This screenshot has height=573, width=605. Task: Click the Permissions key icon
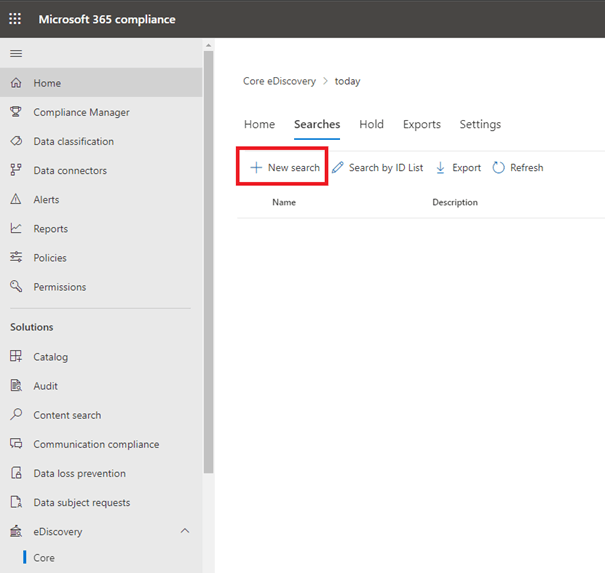[16, 286]
